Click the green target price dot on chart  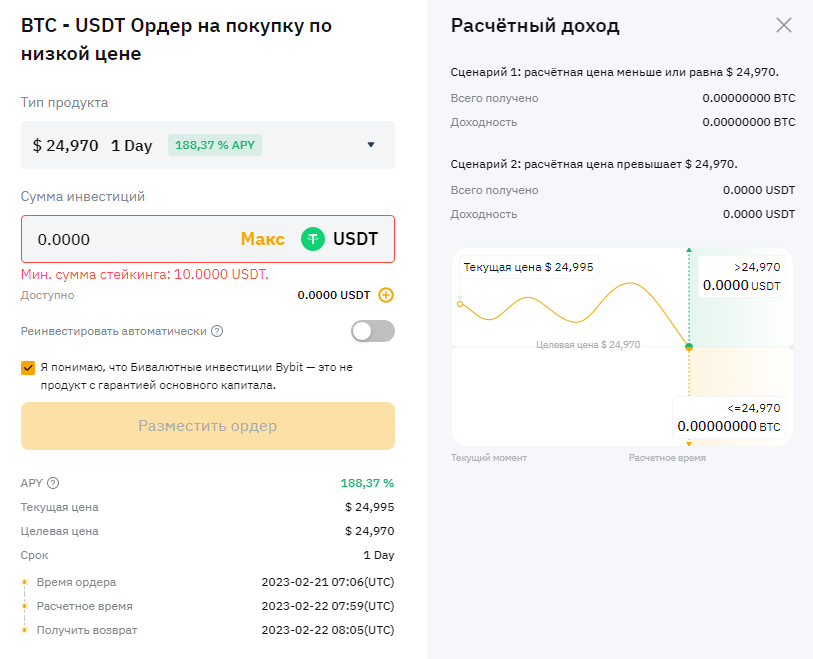[688, 346]
